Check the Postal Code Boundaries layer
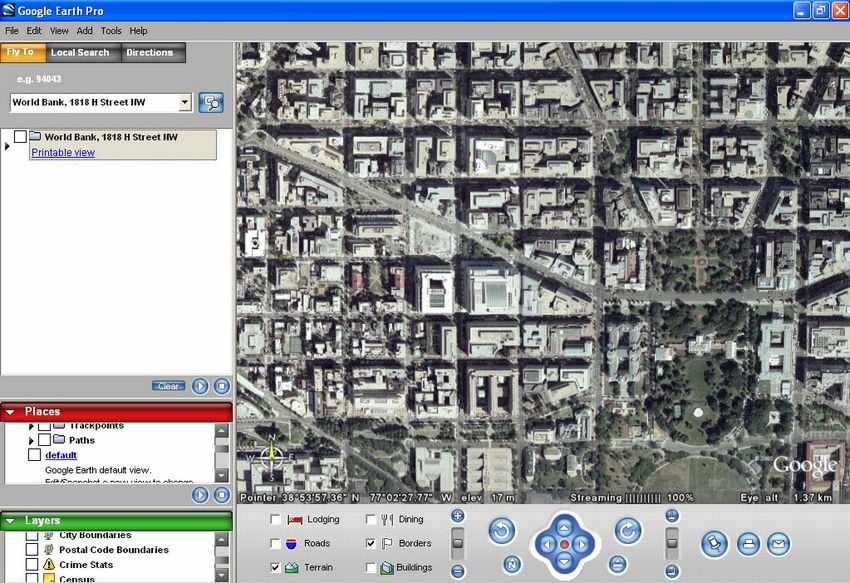Image resolution: width=850 pixels, height=583 pixels. tap(32, 549)
